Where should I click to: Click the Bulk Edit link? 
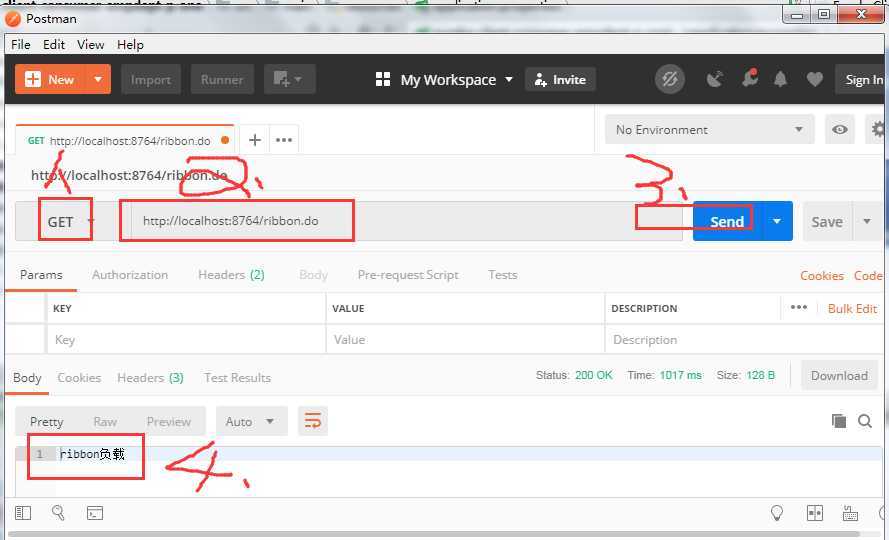pyautogui.click(x=852, y=309)
